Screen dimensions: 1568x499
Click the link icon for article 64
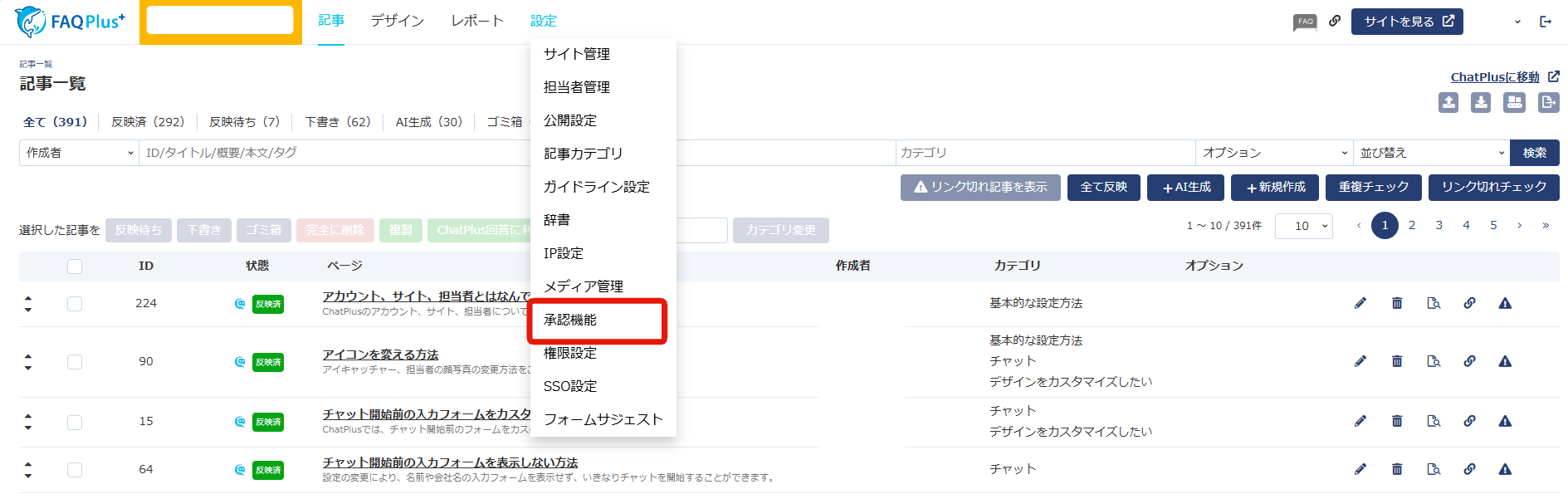1469,469
